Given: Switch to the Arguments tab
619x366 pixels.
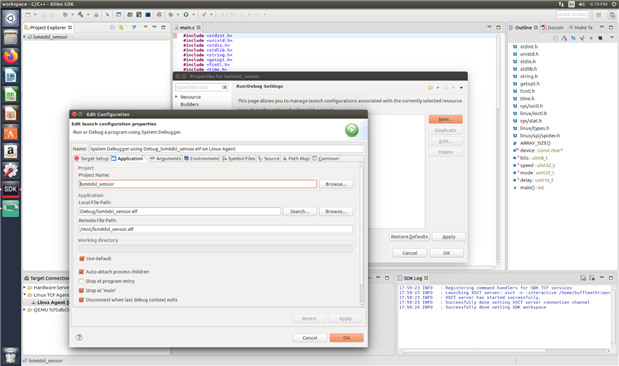Looking at the screenshot, I should (165, 158).
